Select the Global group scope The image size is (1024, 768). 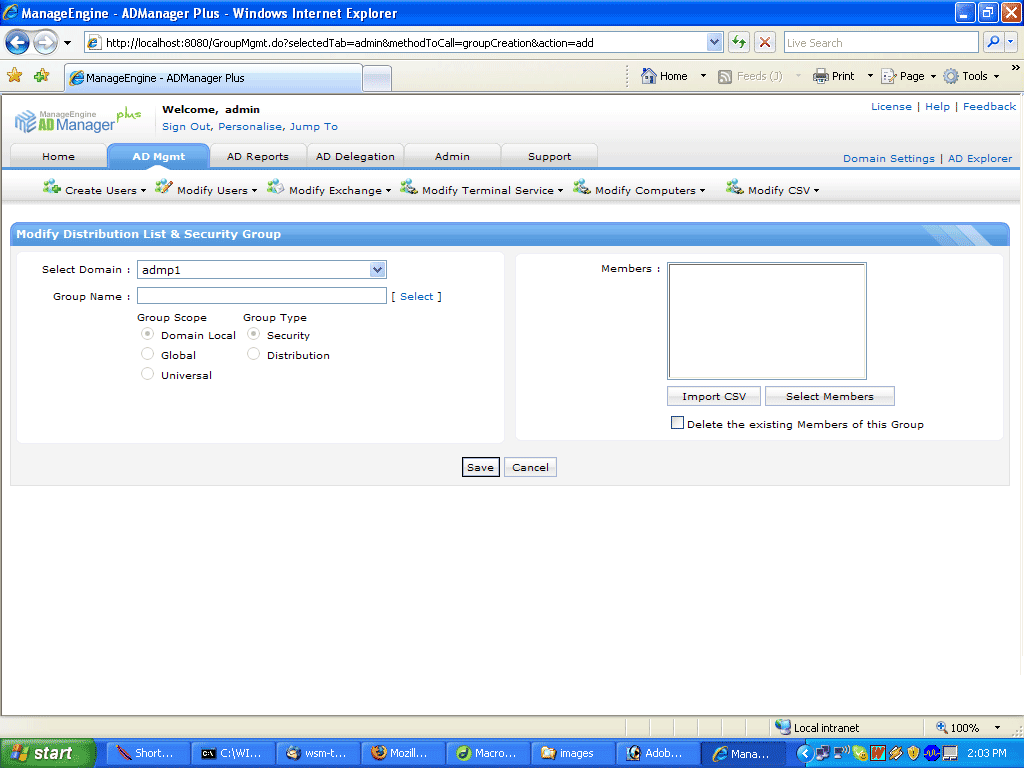(148, 354)
